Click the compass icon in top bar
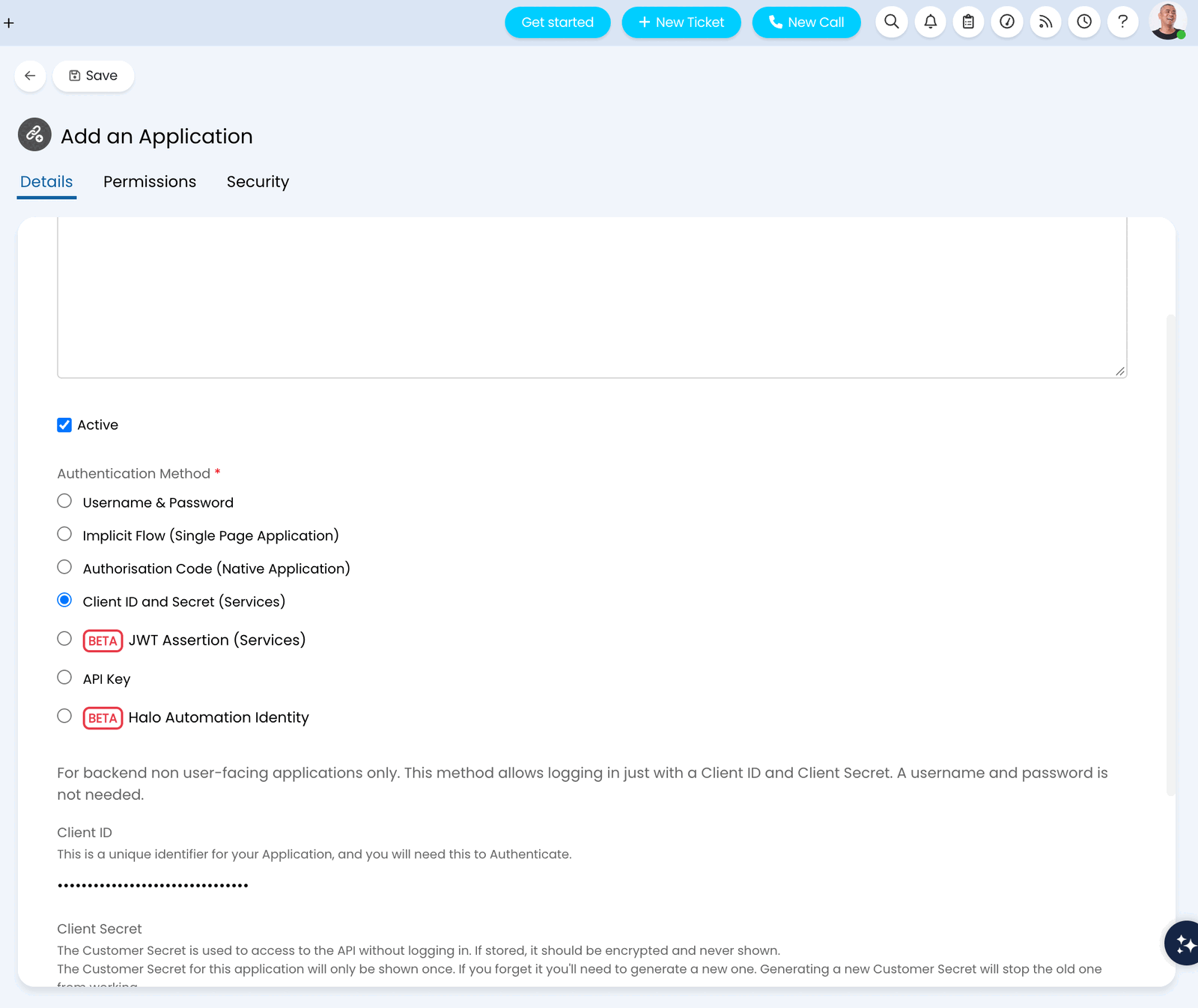 (x=1007, y=22)
